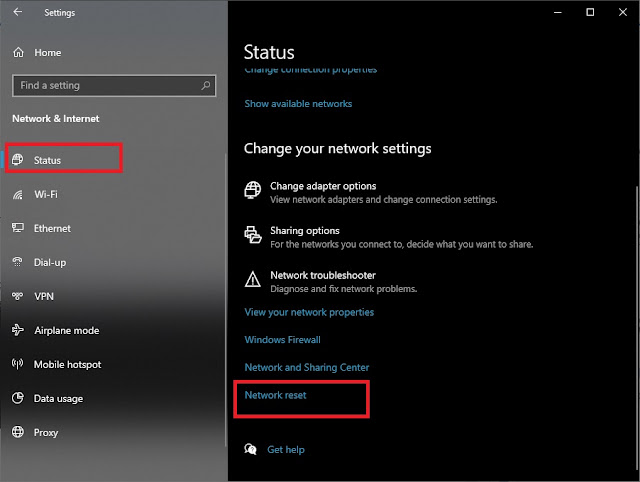Click the Status globe icon in sidebar
The width and height of the screenshot is (640, 482).
point(18,160)
